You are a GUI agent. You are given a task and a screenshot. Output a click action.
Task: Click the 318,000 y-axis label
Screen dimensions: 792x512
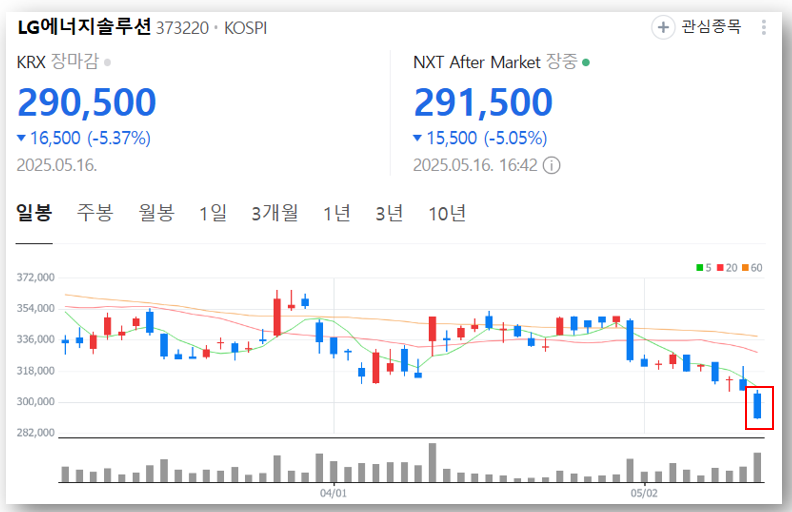point(36,371)
